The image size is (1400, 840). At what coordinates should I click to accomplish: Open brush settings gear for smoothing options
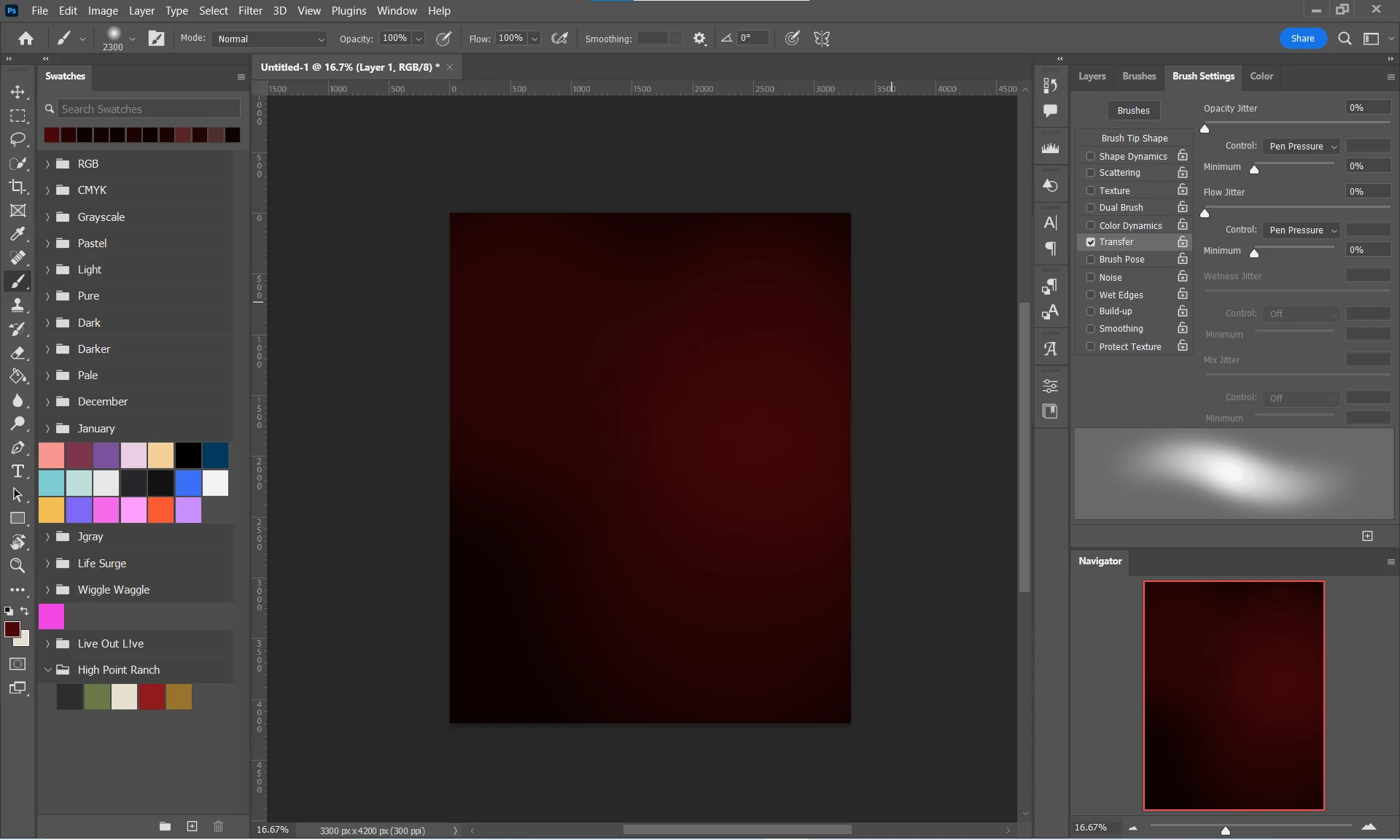(699, 39)
